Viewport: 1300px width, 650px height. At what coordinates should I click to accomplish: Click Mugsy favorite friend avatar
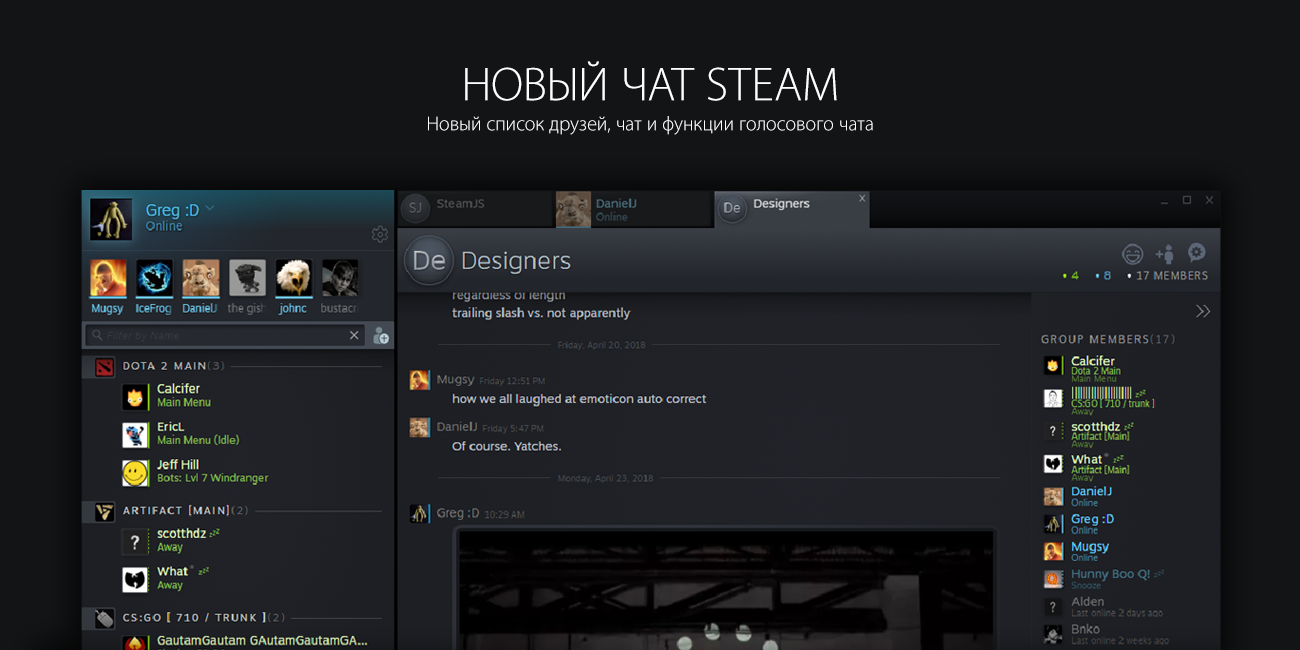(x=108, y=279)
